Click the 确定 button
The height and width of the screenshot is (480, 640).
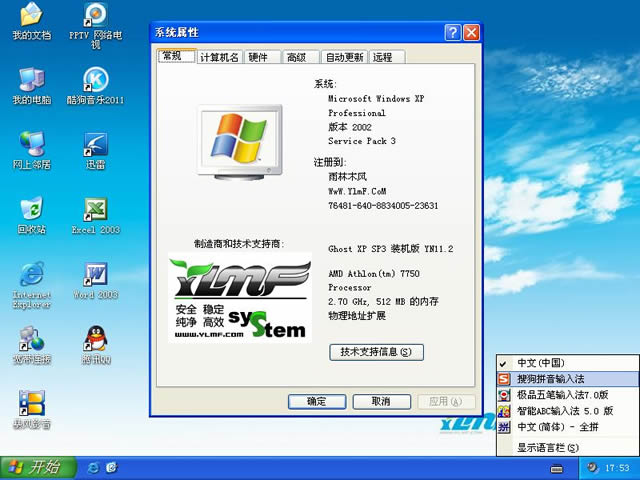pyautogui.click(x=317, y=401)
